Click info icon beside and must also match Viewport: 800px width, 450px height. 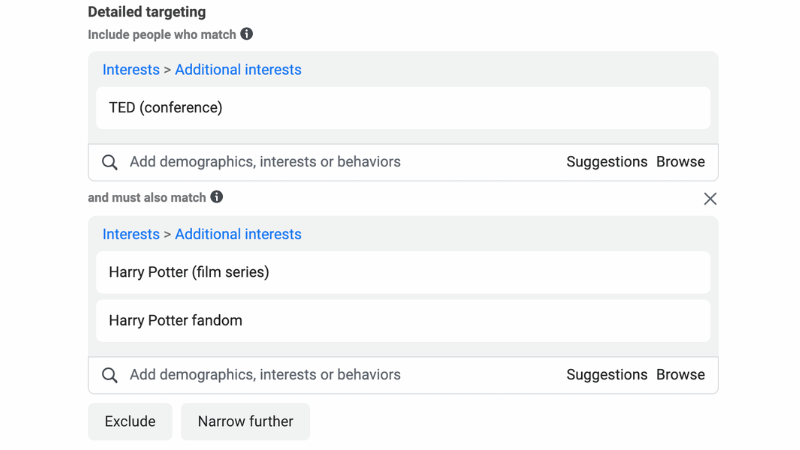[x=216, y=197]
